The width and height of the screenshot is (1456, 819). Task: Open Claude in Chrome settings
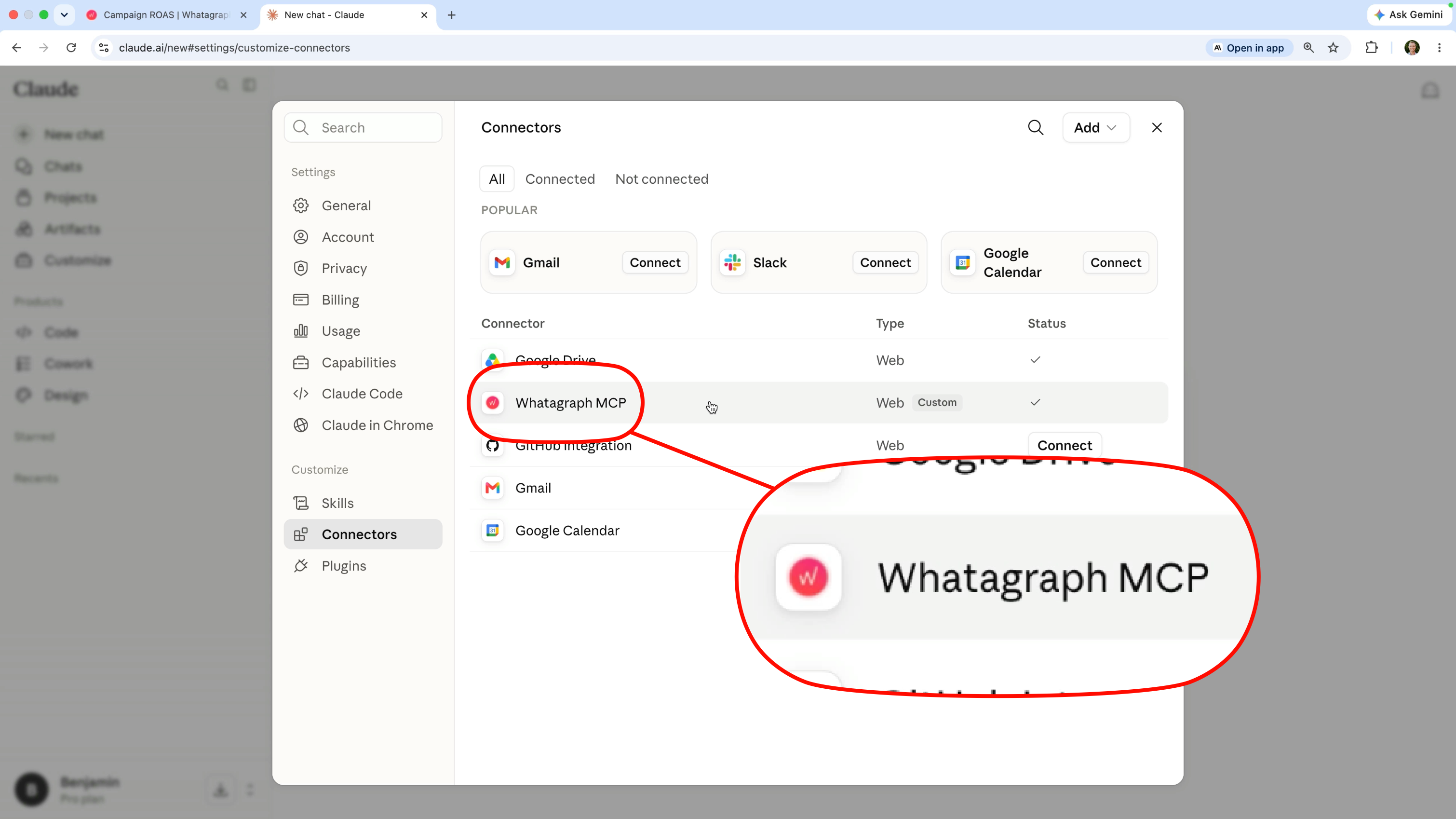click(363, 425)
